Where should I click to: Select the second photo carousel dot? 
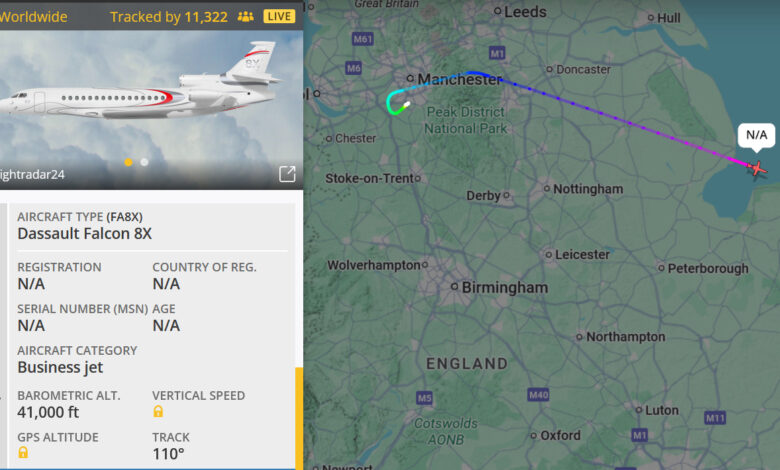pyautogui.click(x=144, y=162)
